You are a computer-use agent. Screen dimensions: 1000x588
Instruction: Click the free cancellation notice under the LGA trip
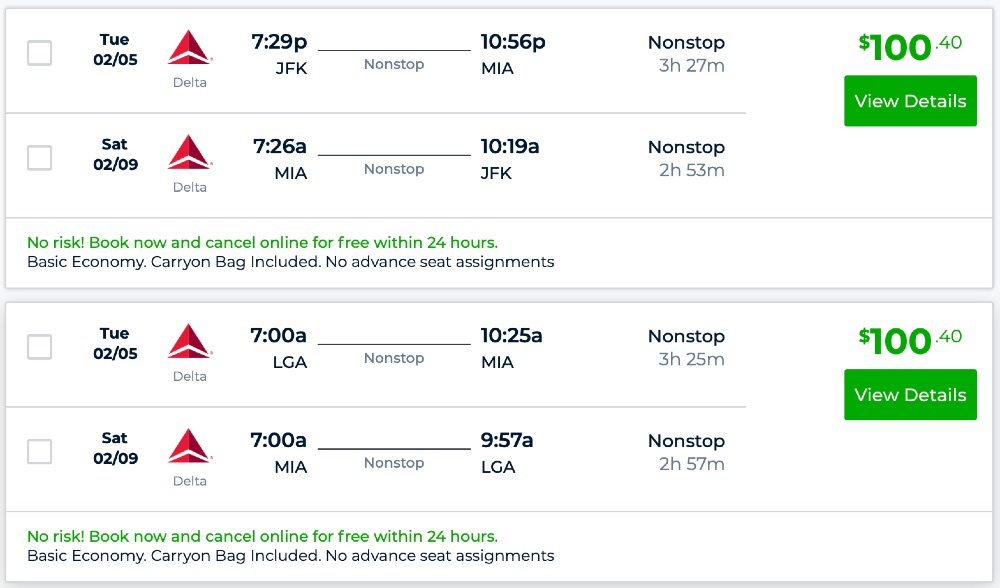[262, 536]
